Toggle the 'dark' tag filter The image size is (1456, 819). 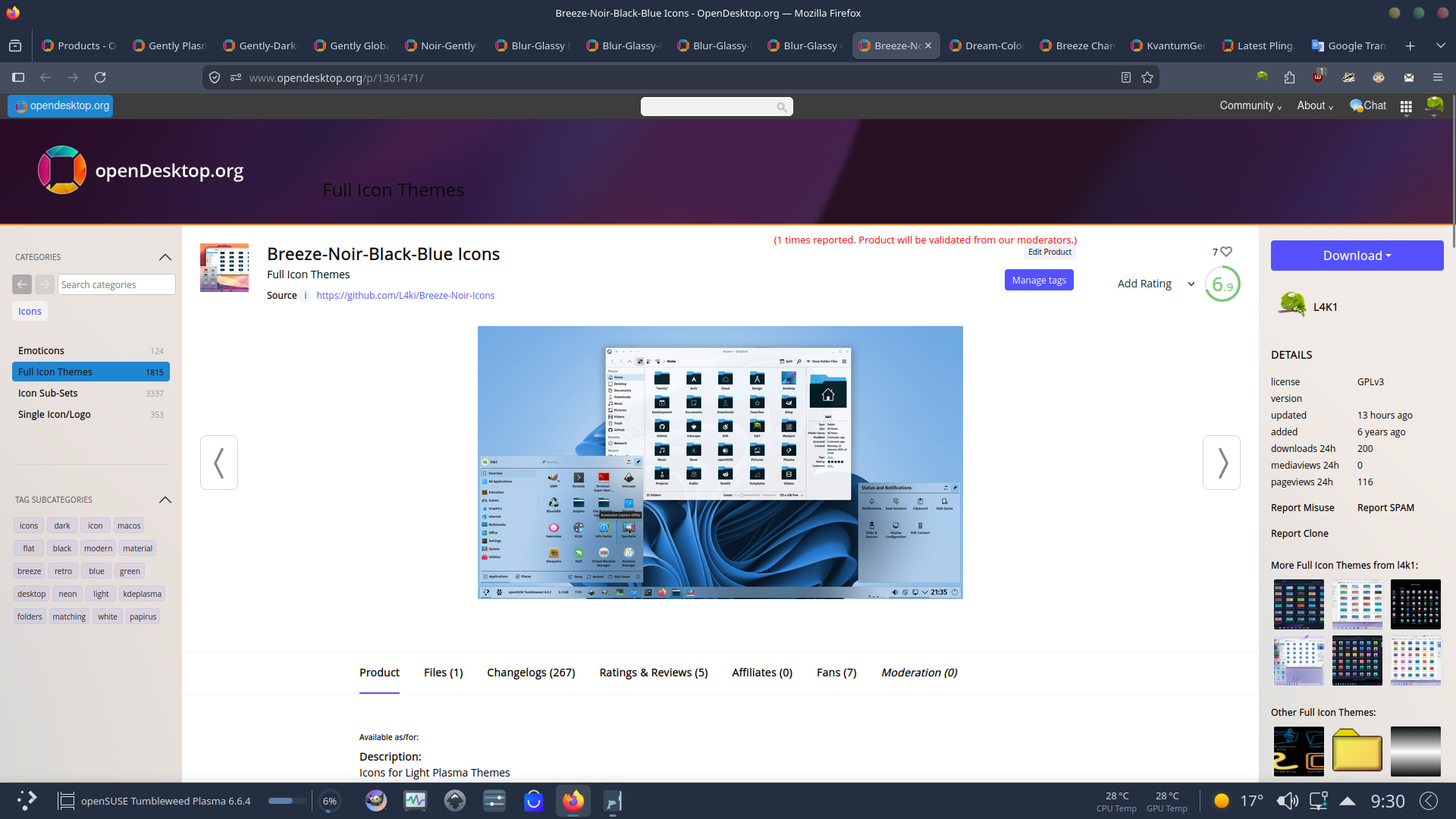(62, 526)
